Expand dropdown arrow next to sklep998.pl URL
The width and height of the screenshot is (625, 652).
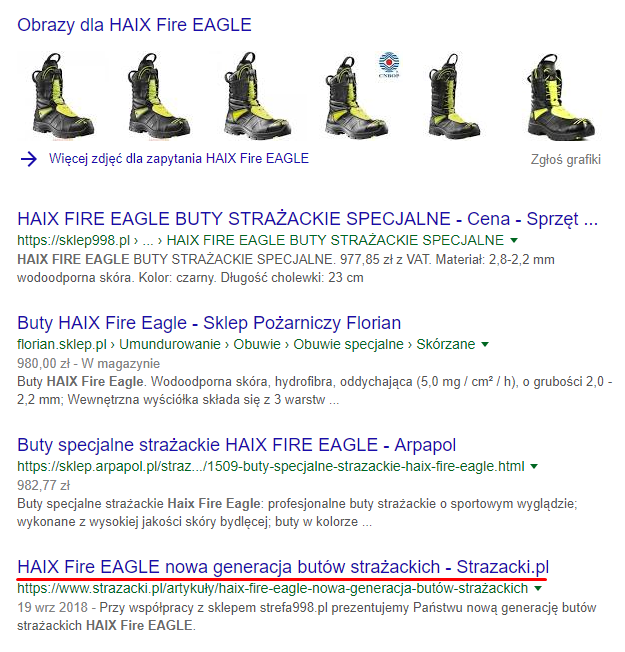pos(514,240)
